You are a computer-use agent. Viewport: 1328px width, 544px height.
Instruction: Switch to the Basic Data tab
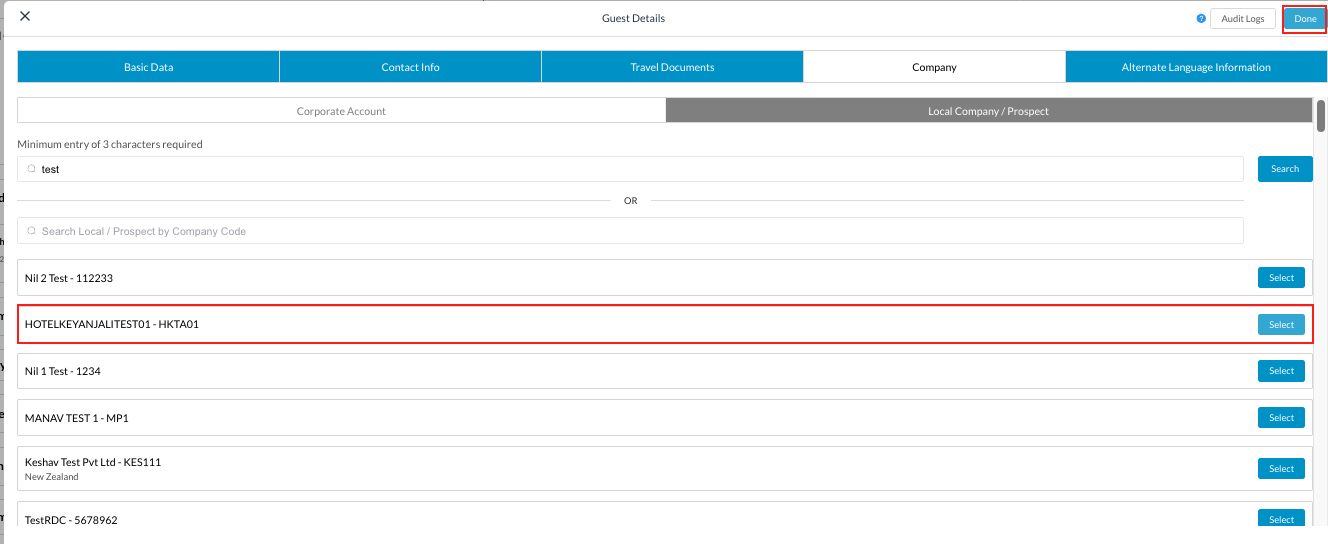click(x=148, y=67)
